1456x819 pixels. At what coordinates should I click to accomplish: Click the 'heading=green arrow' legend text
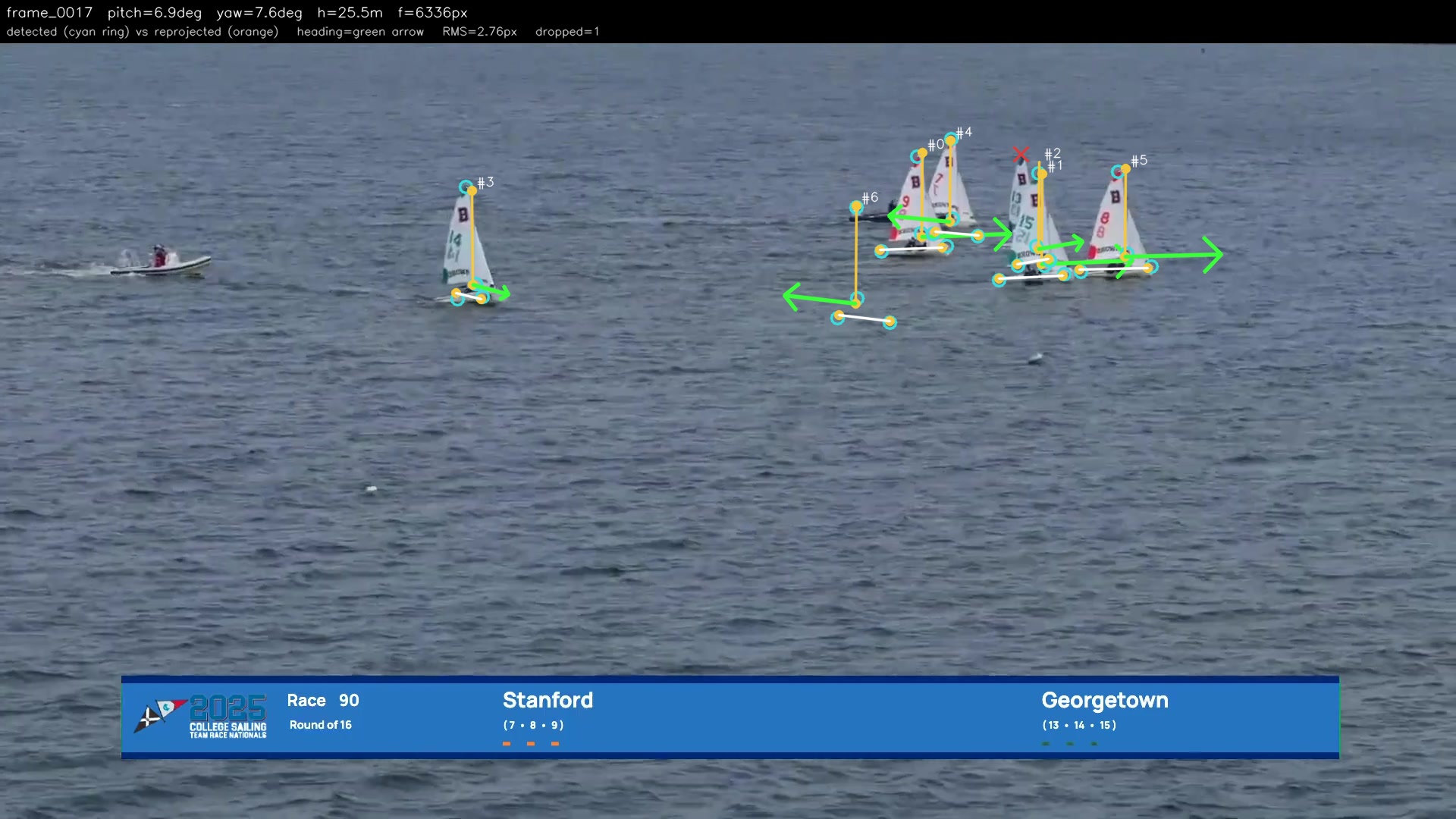[360, 32]
